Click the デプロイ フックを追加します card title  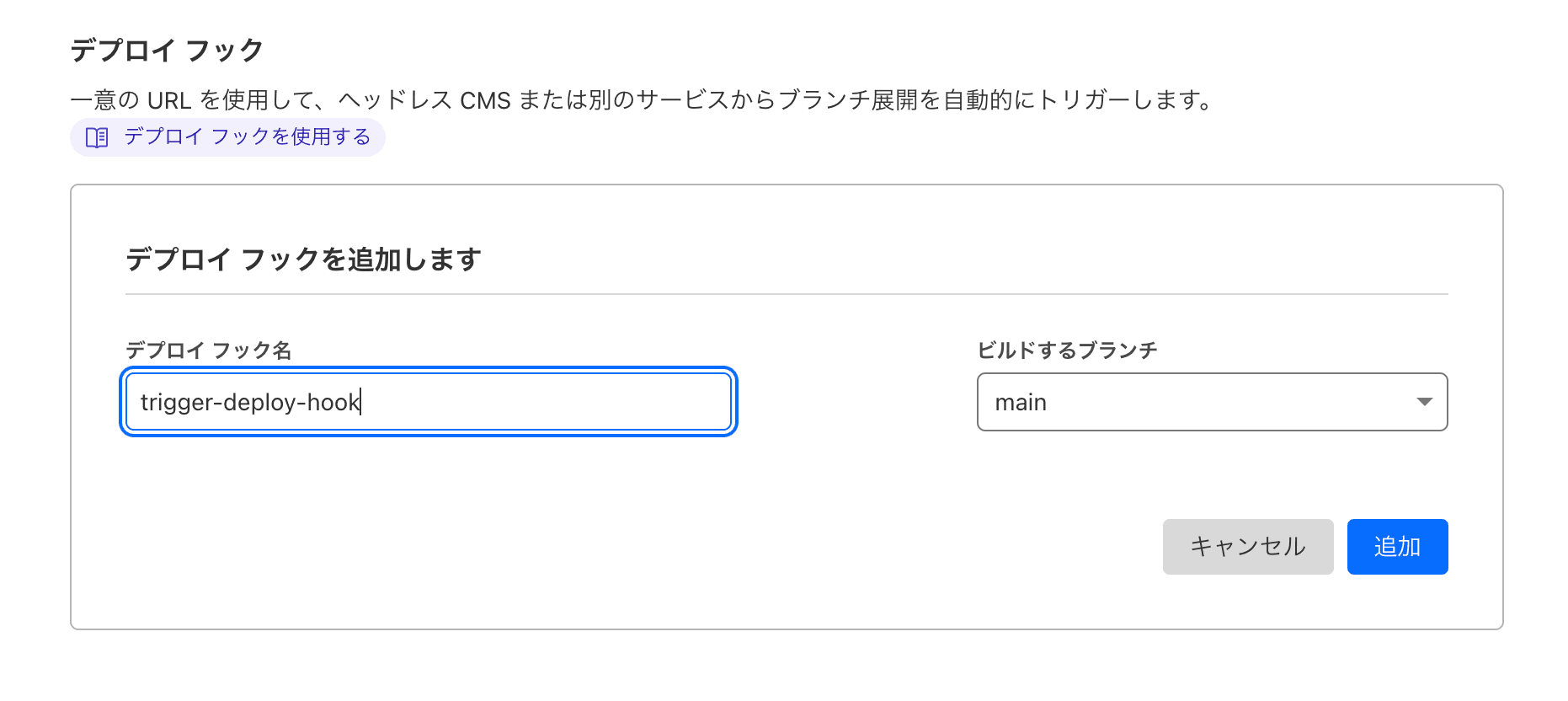tap(304, 259)
